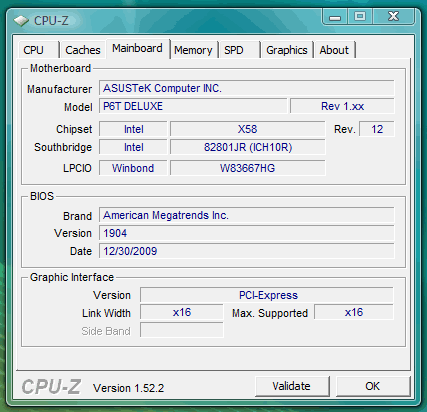Screen dimensions: 427x412
Task: Click the P6T DELUXE model field
Action: click(193, 106)
